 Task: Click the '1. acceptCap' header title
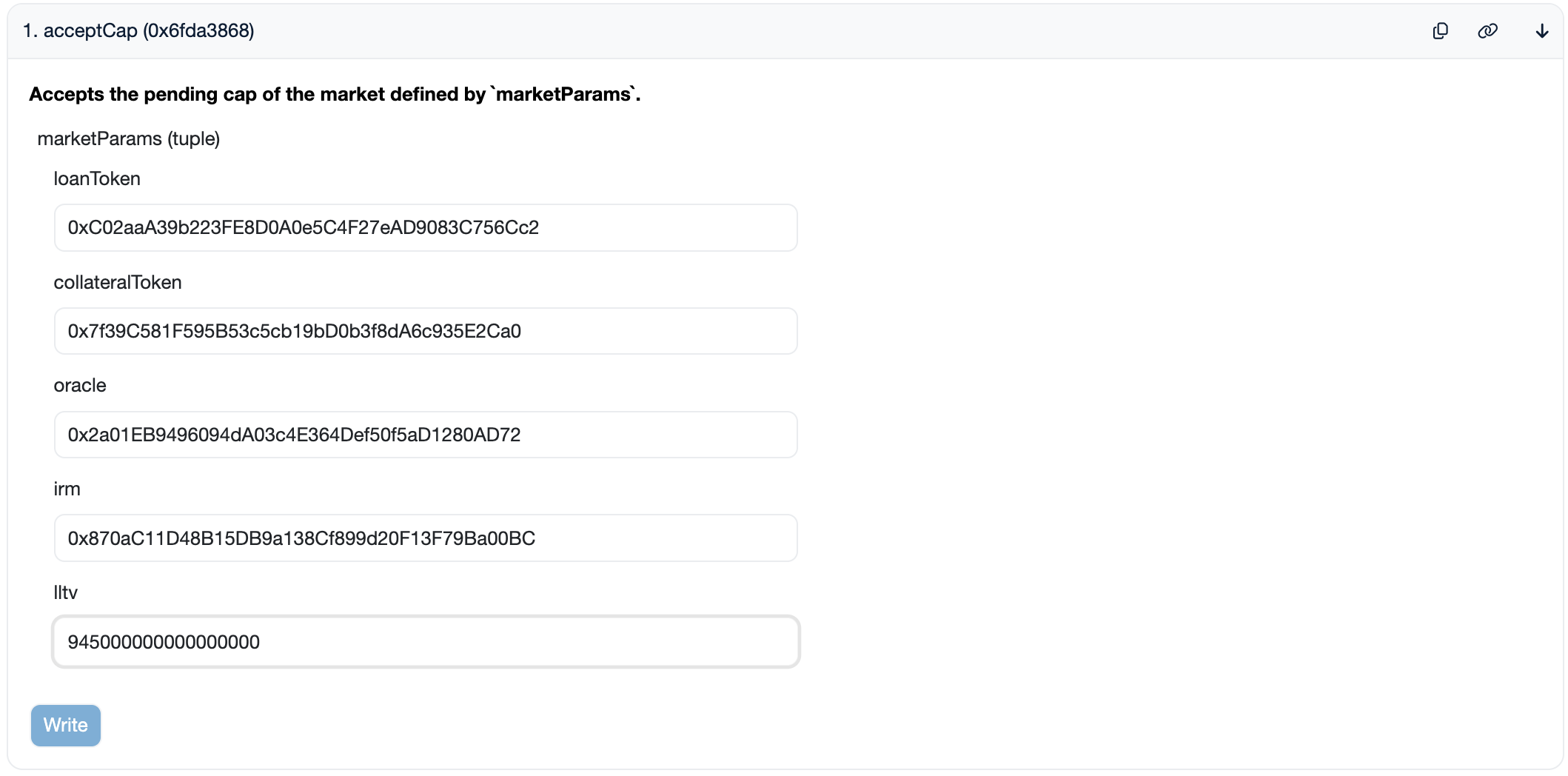(80, 31)
